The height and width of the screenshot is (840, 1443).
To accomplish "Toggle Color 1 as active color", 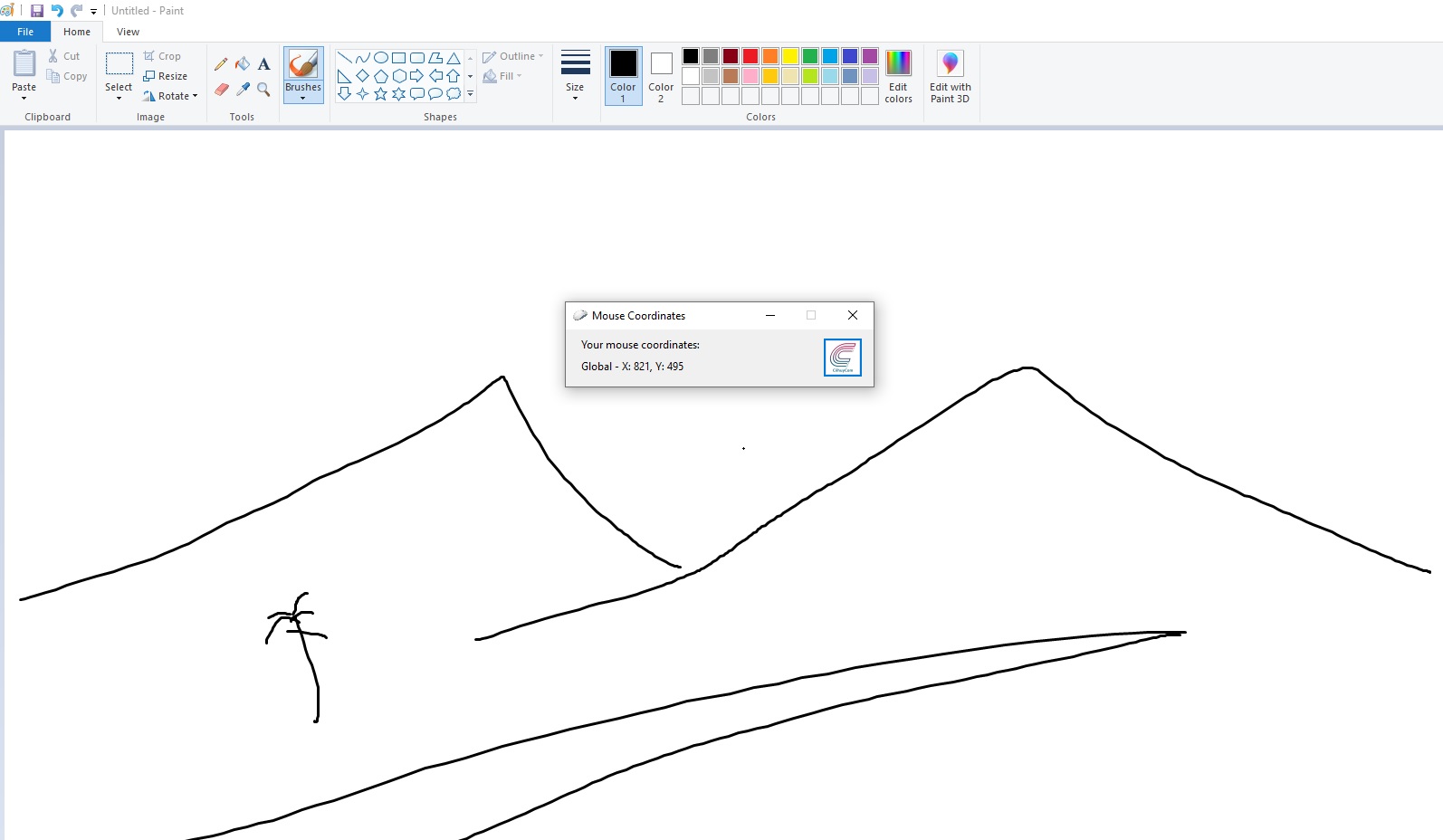I will [623, 75].
